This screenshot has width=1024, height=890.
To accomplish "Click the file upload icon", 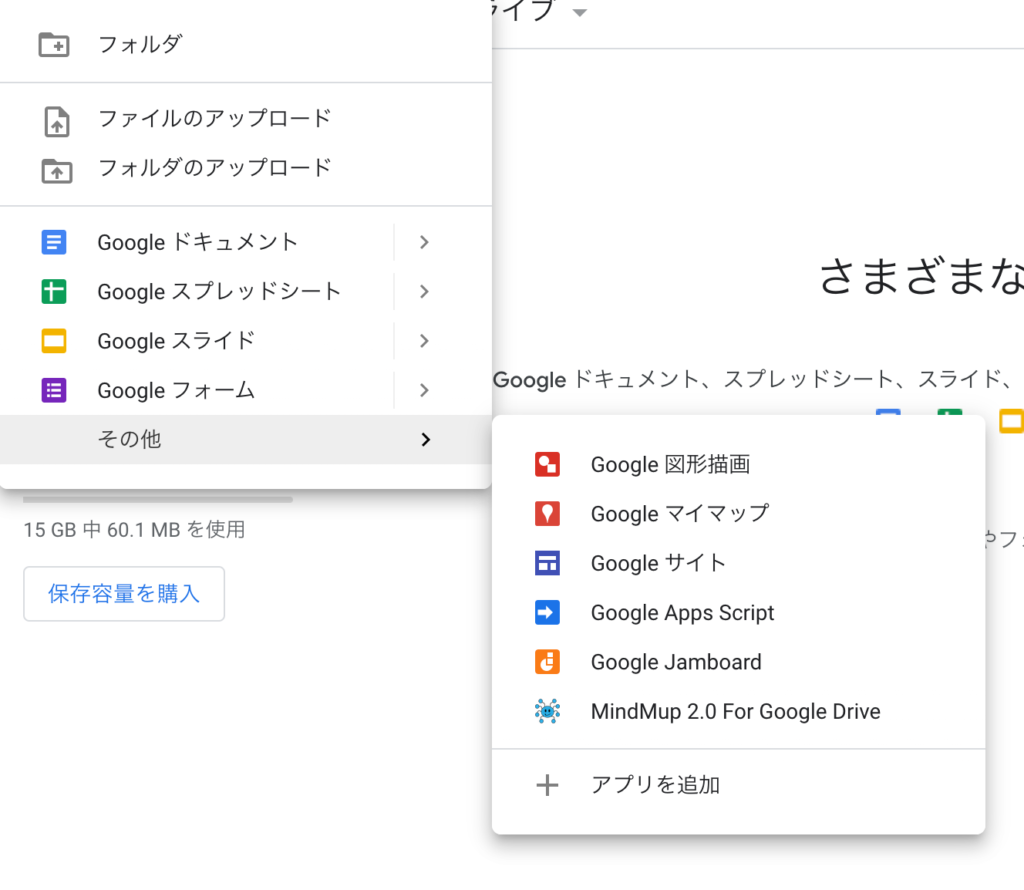I will 57,121.
